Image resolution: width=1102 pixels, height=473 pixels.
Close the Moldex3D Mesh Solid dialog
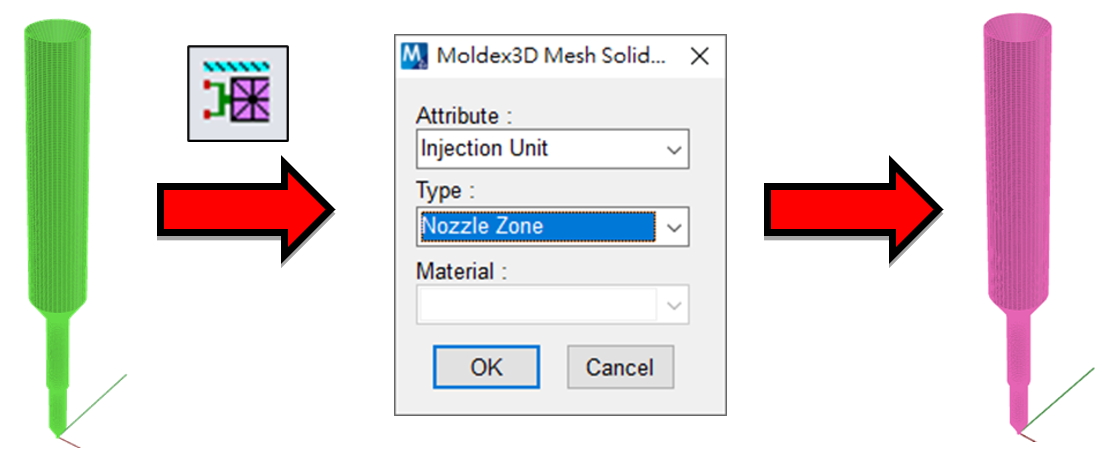(699, 56)
